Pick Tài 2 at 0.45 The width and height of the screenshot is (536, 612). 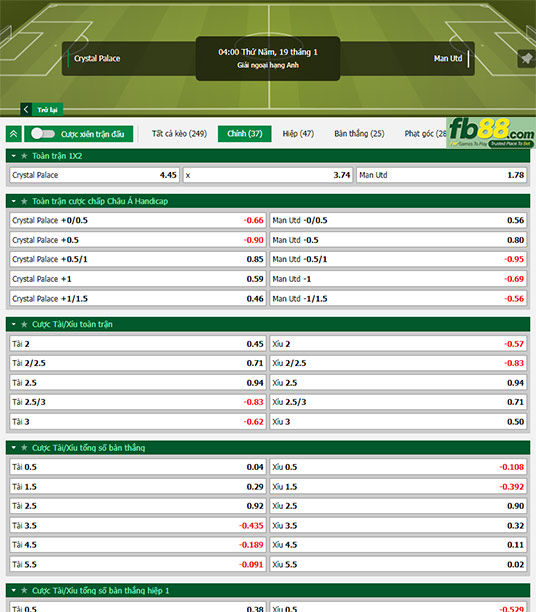coord(138,344)
